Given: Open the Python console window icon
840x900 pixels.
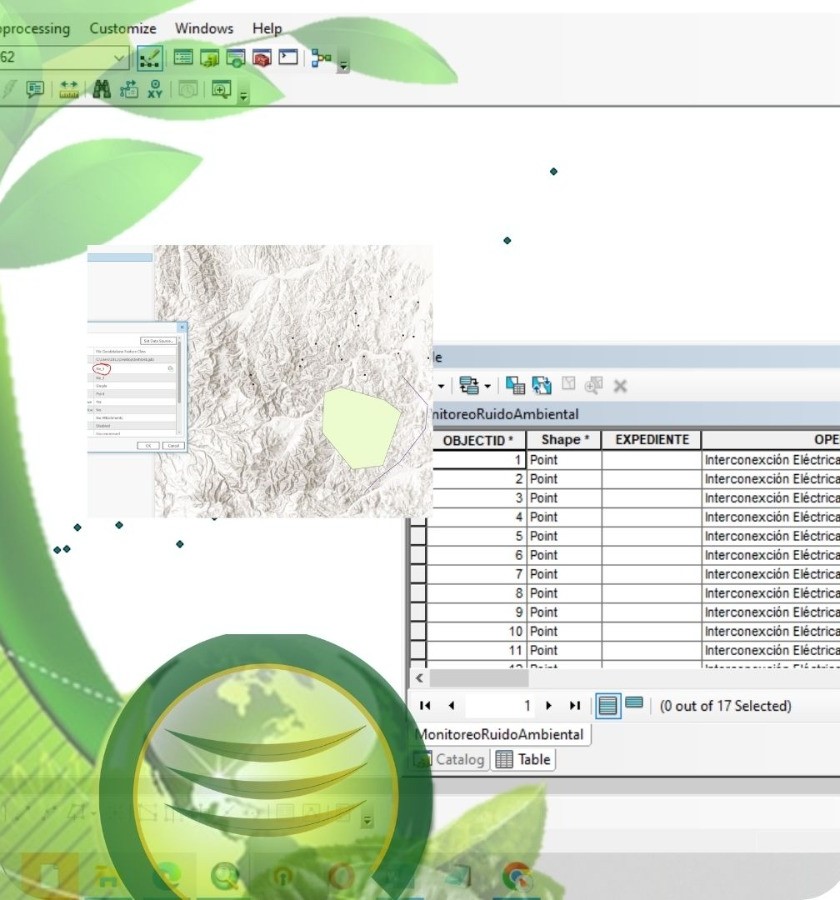Looking at the screenshot, I should click(x=288, y=58).
